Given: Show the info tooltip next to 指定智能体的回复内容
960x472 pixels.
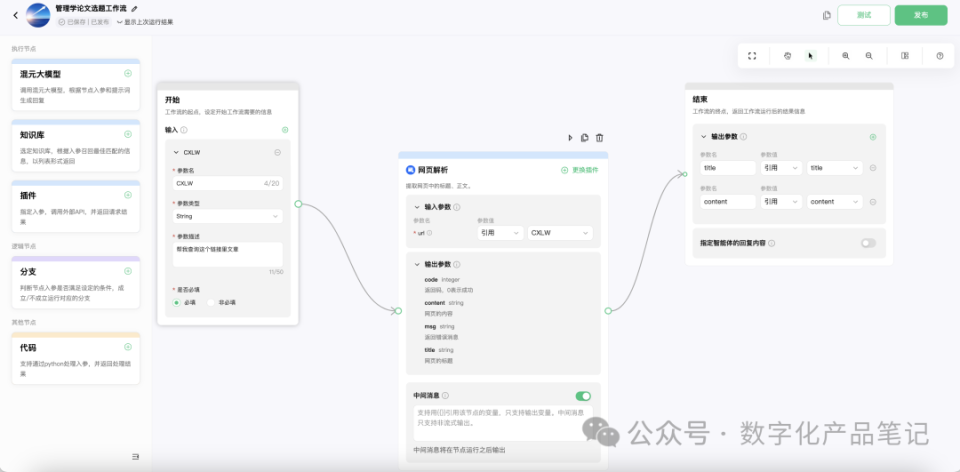Looking at the screenshot, I should [x=771, y=243].
